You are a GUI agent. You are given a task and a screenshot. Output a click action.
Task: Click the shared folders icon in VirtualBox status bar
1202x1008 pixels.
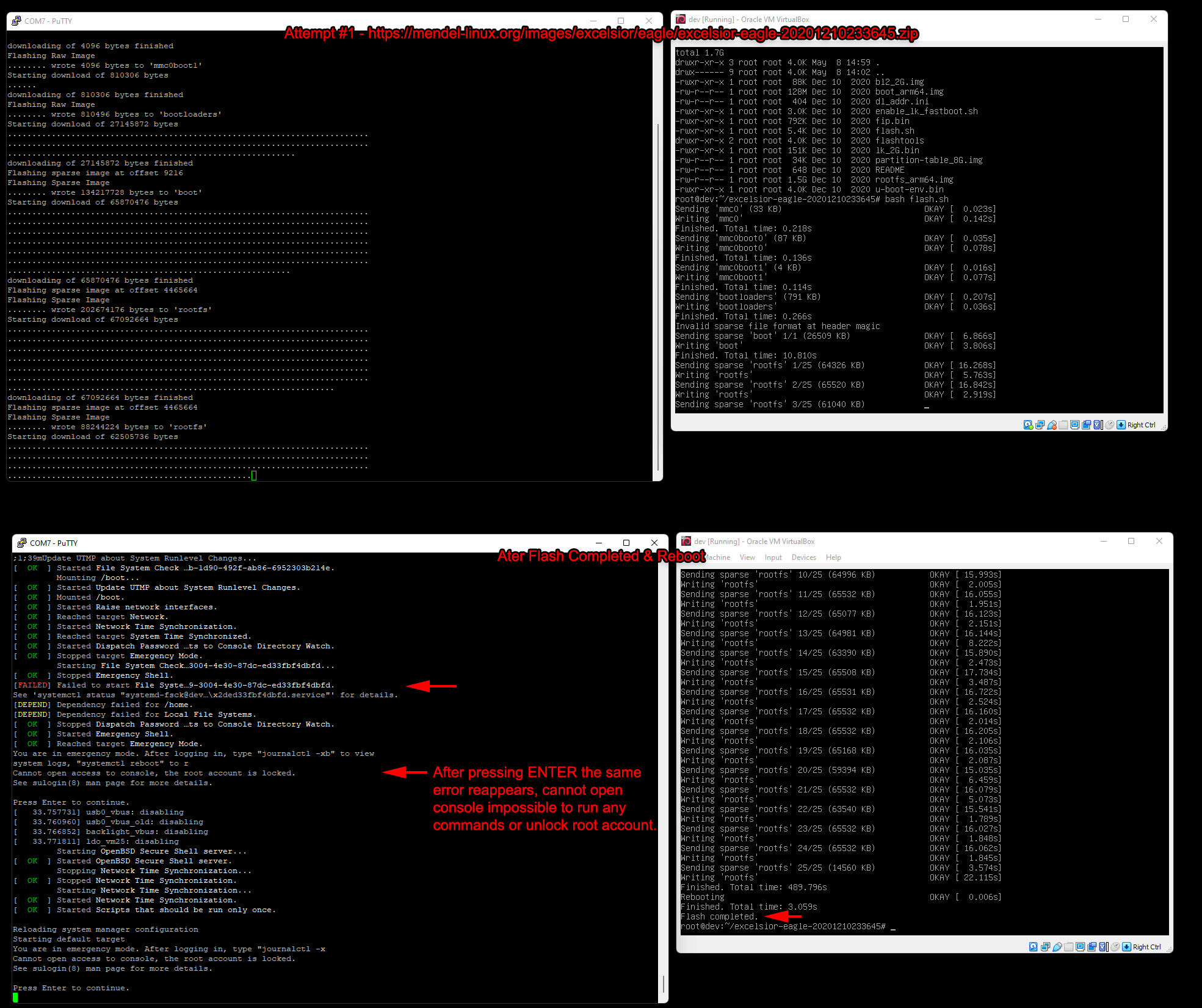[x=1063, y=425]
